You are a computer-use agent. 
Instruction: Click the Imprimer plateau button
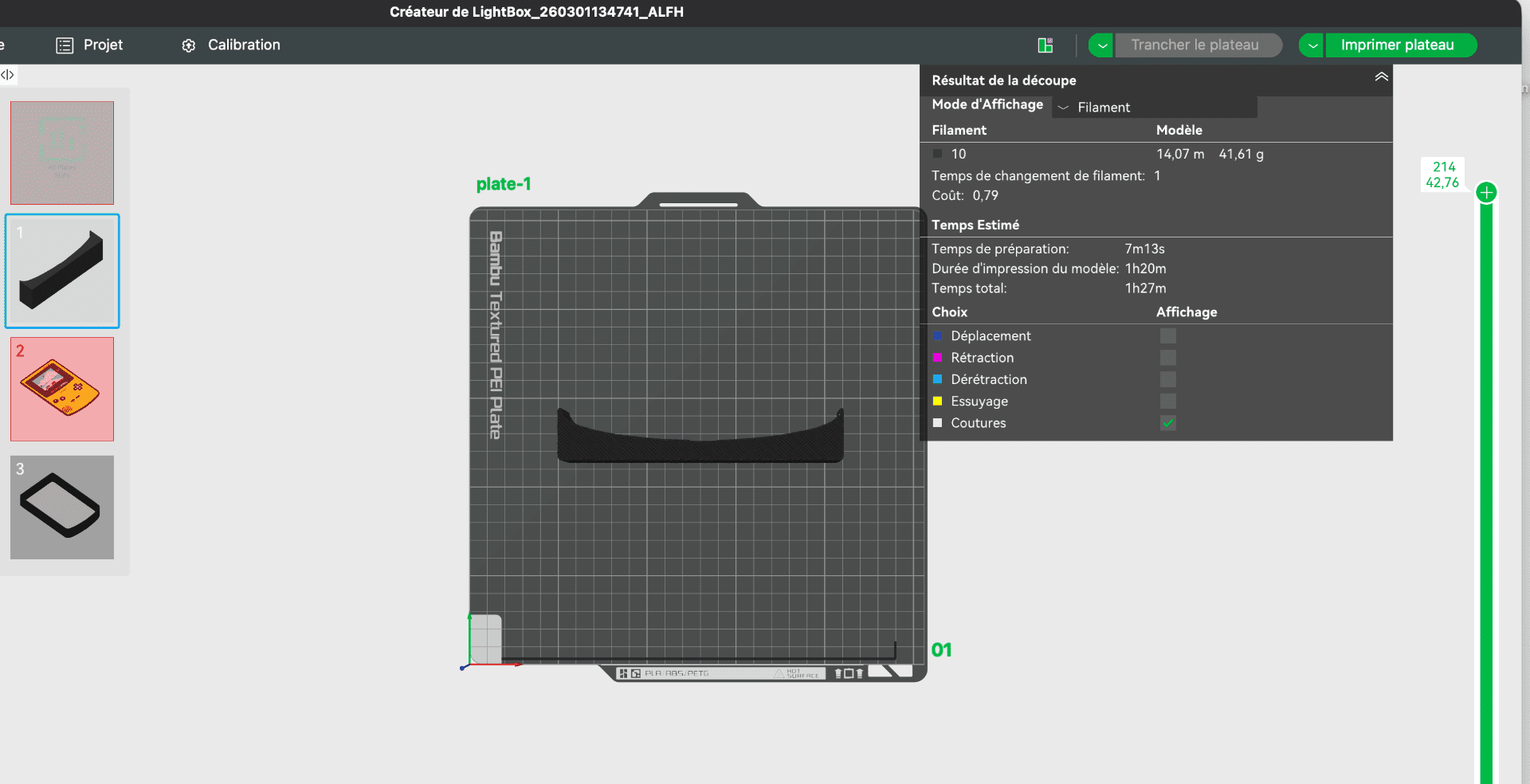(1397, 45)
